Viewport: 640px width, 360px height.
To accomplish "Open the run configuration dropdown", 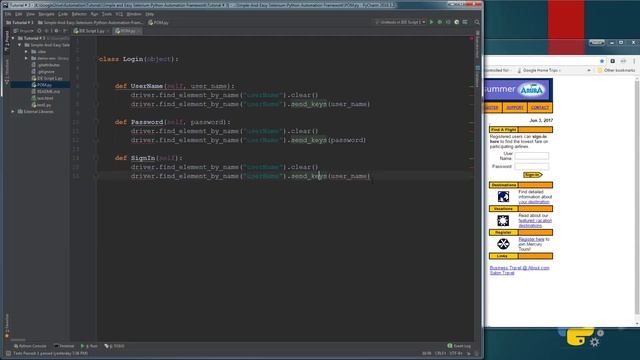I will [400, 22].
